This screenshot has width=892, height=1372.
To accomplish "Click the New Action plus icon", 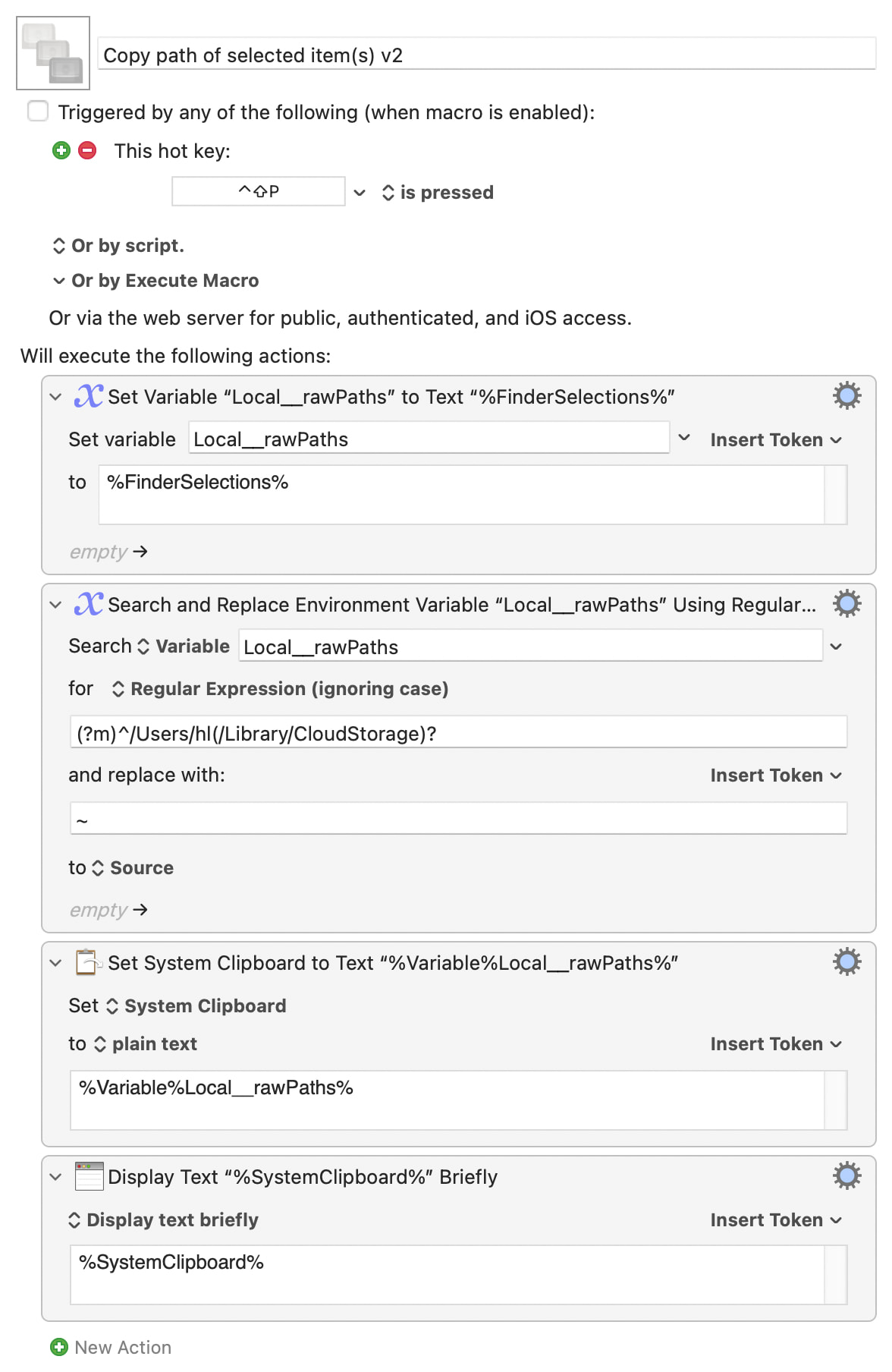I will click(59, 1347).
